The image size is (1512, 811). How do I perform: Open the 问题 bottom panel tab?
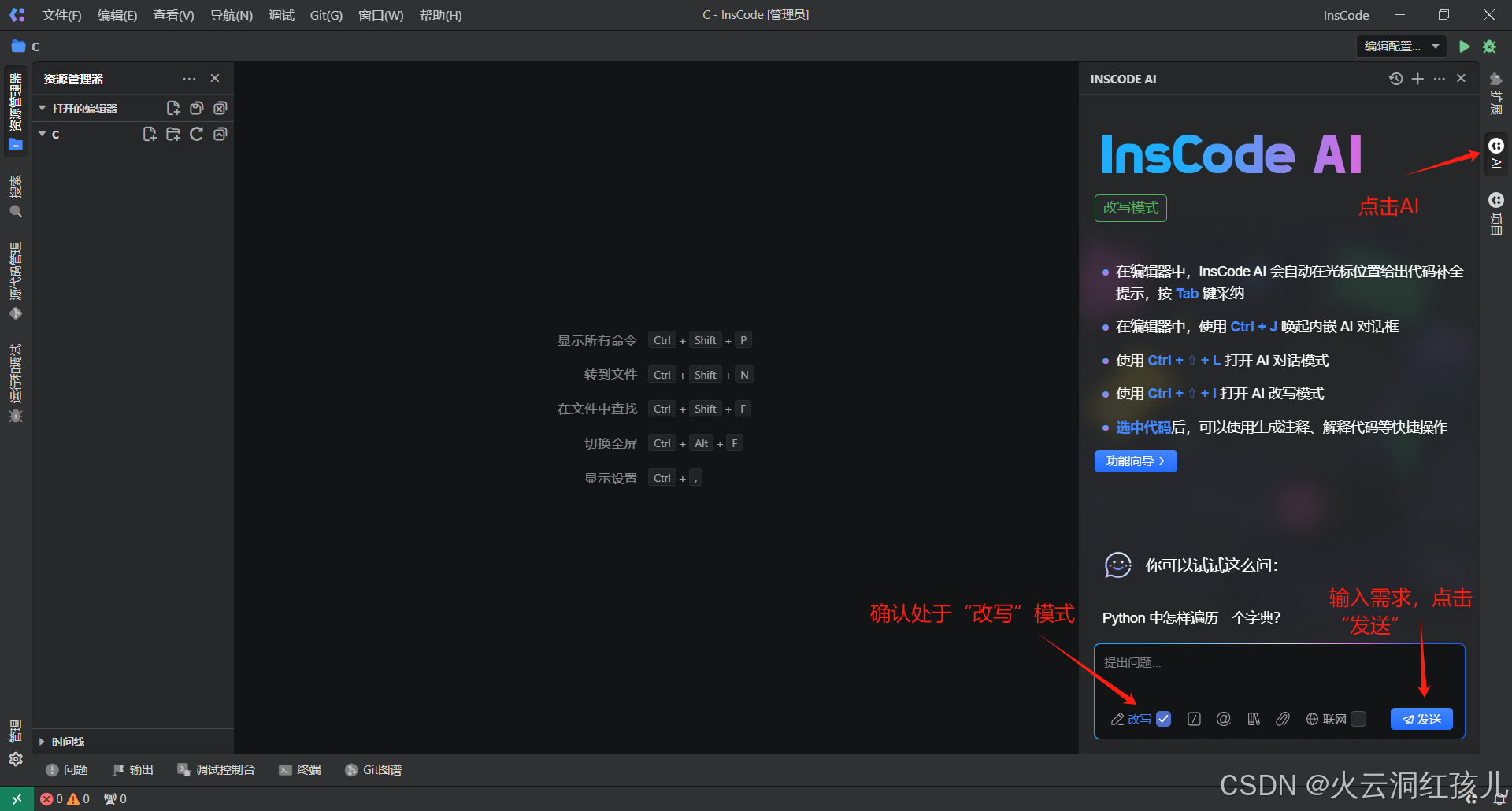pyautogui.click(x=67, y=770)
